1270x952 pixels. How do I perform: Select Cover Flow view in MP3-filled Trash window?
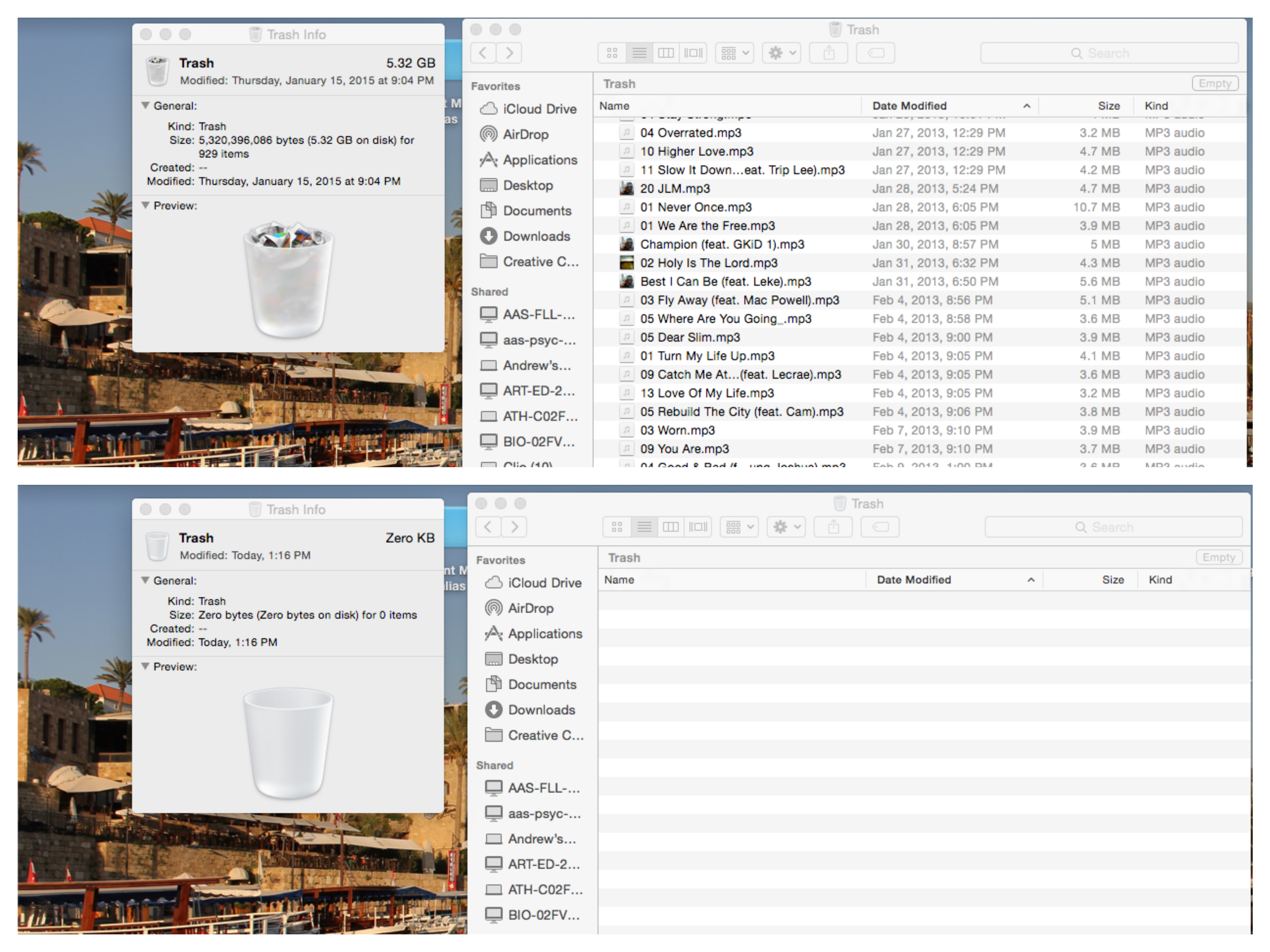693,53
